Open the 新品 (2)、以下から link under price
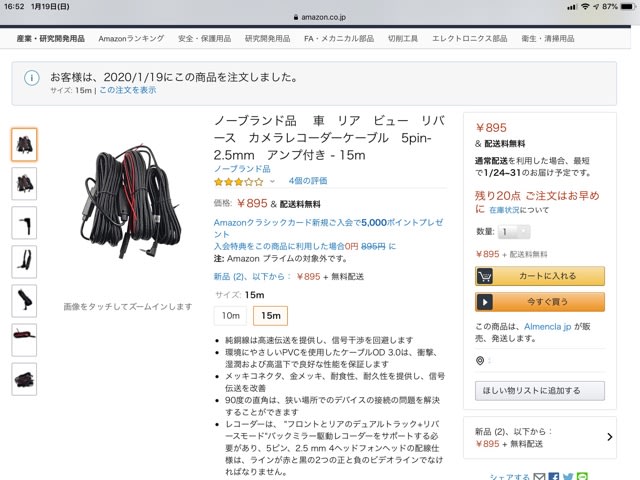This screenshot has width=640, height=480. tap(252, 277)
